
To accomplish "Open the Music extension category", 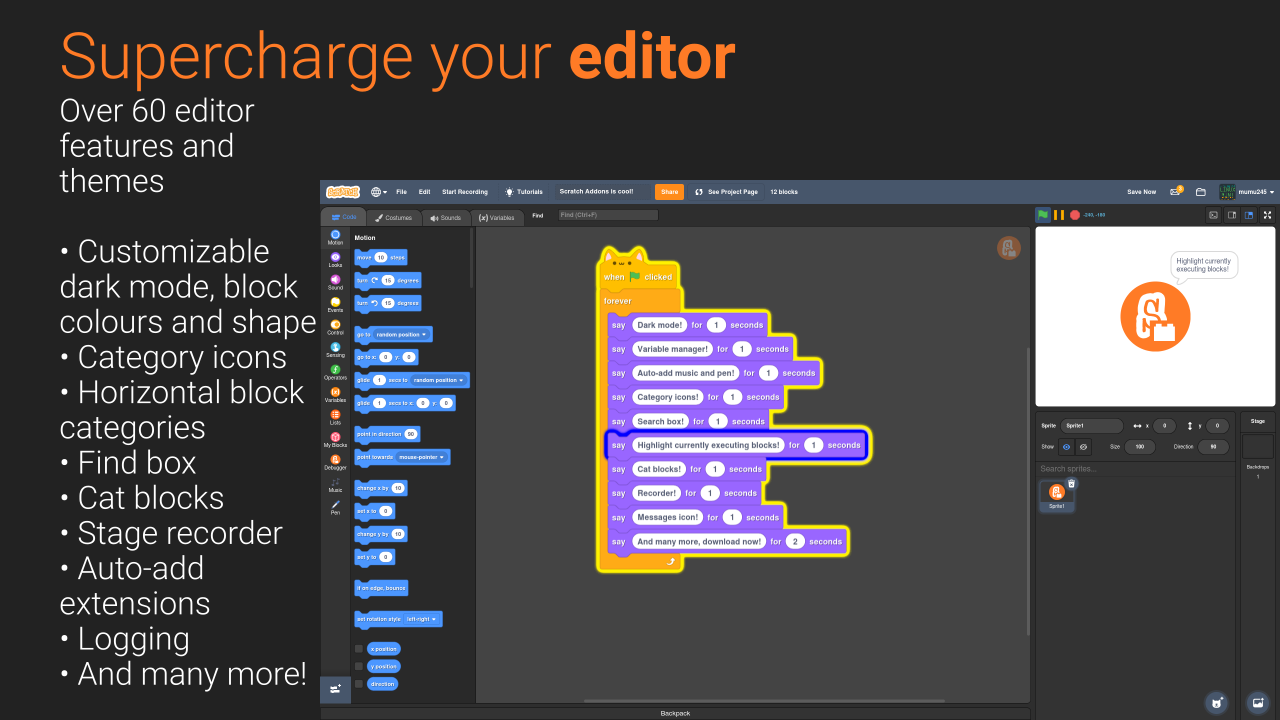I will (x=335, y=485).
